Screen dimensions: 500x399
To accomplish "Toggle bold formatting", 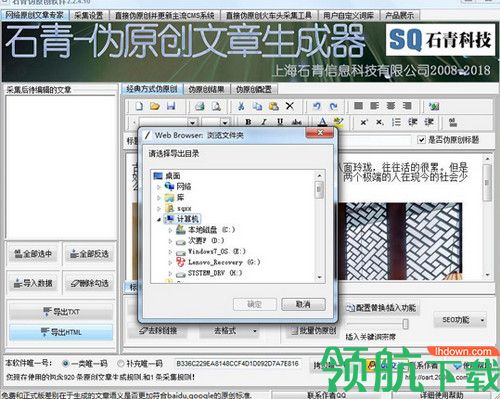I will (x=248, y=122).
